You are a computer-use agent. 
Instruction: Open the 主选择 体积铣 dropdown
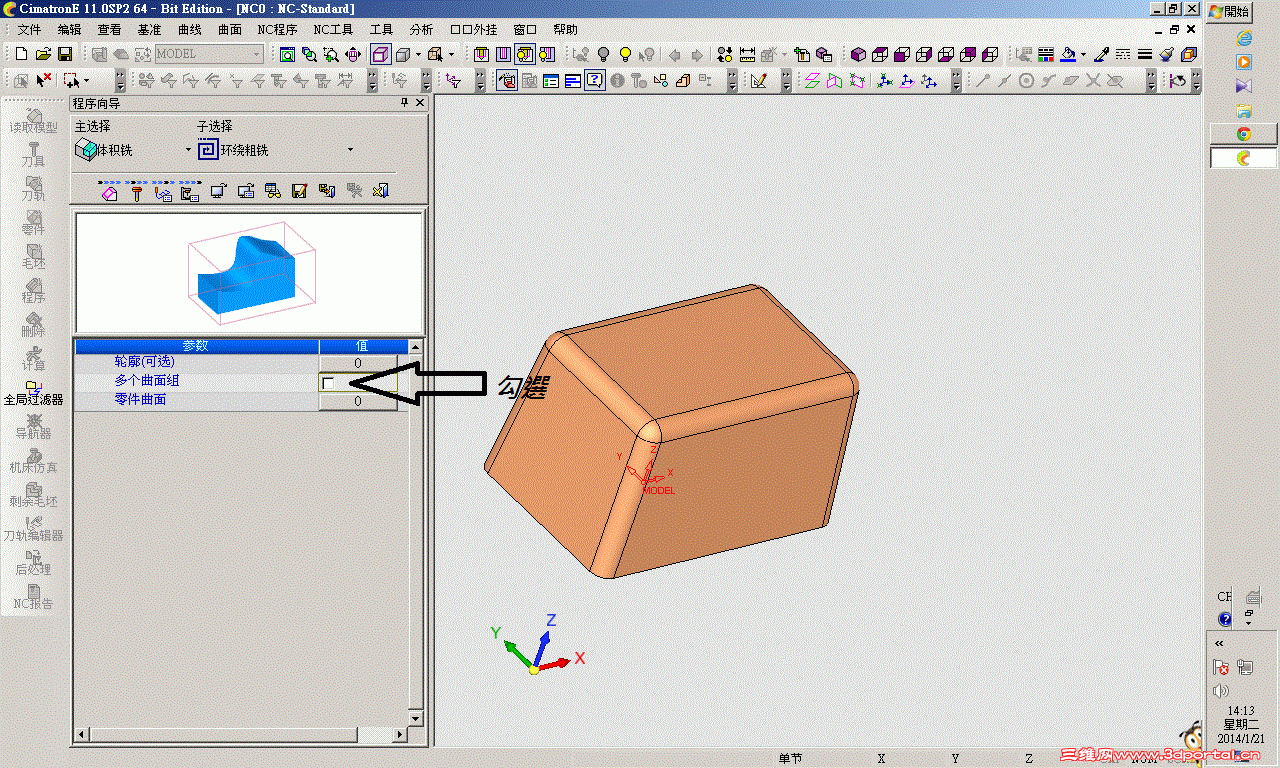(188, 150)
